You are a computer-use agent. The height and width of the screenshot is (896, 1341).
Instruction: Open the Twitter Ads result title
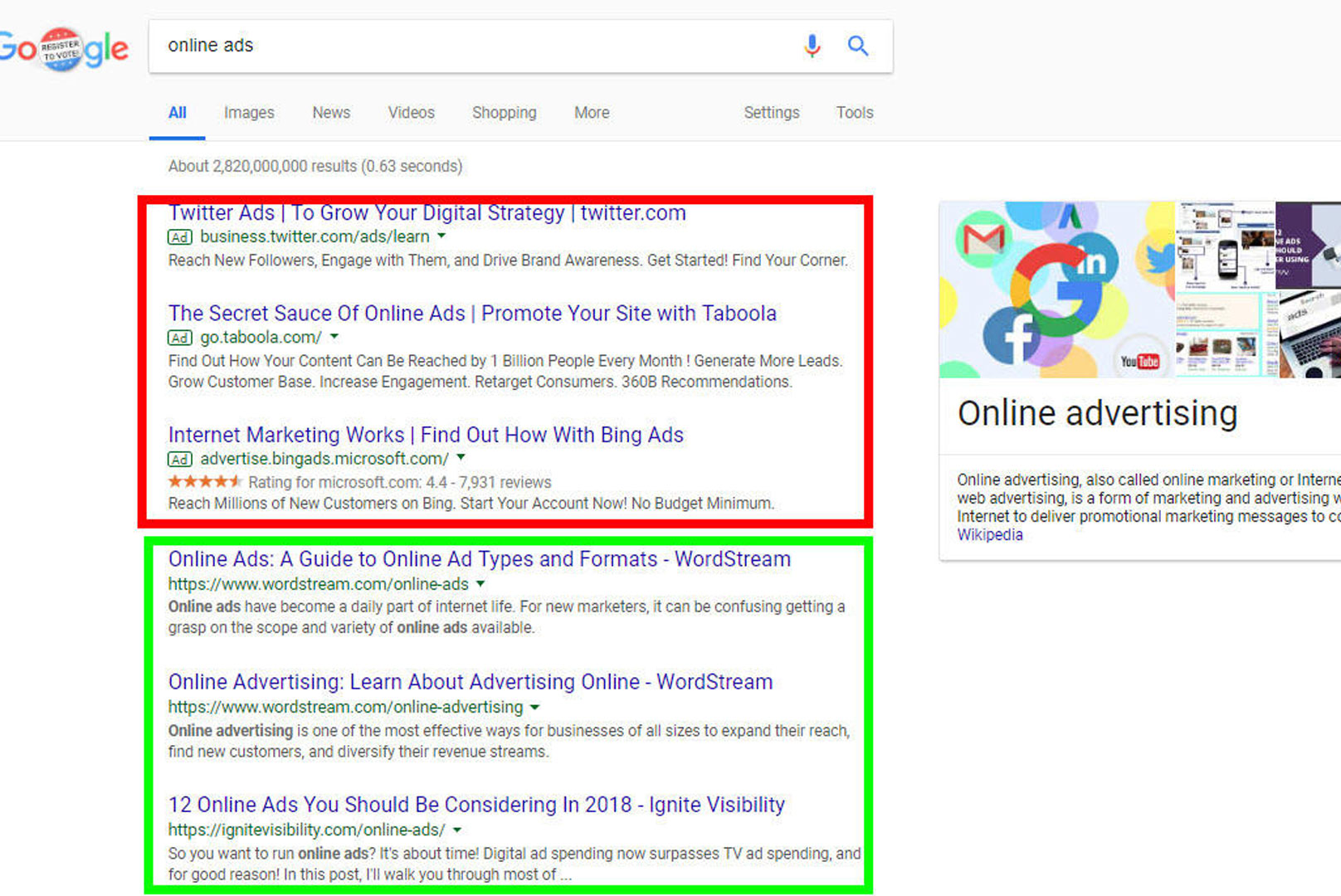(x=427, y=213)
